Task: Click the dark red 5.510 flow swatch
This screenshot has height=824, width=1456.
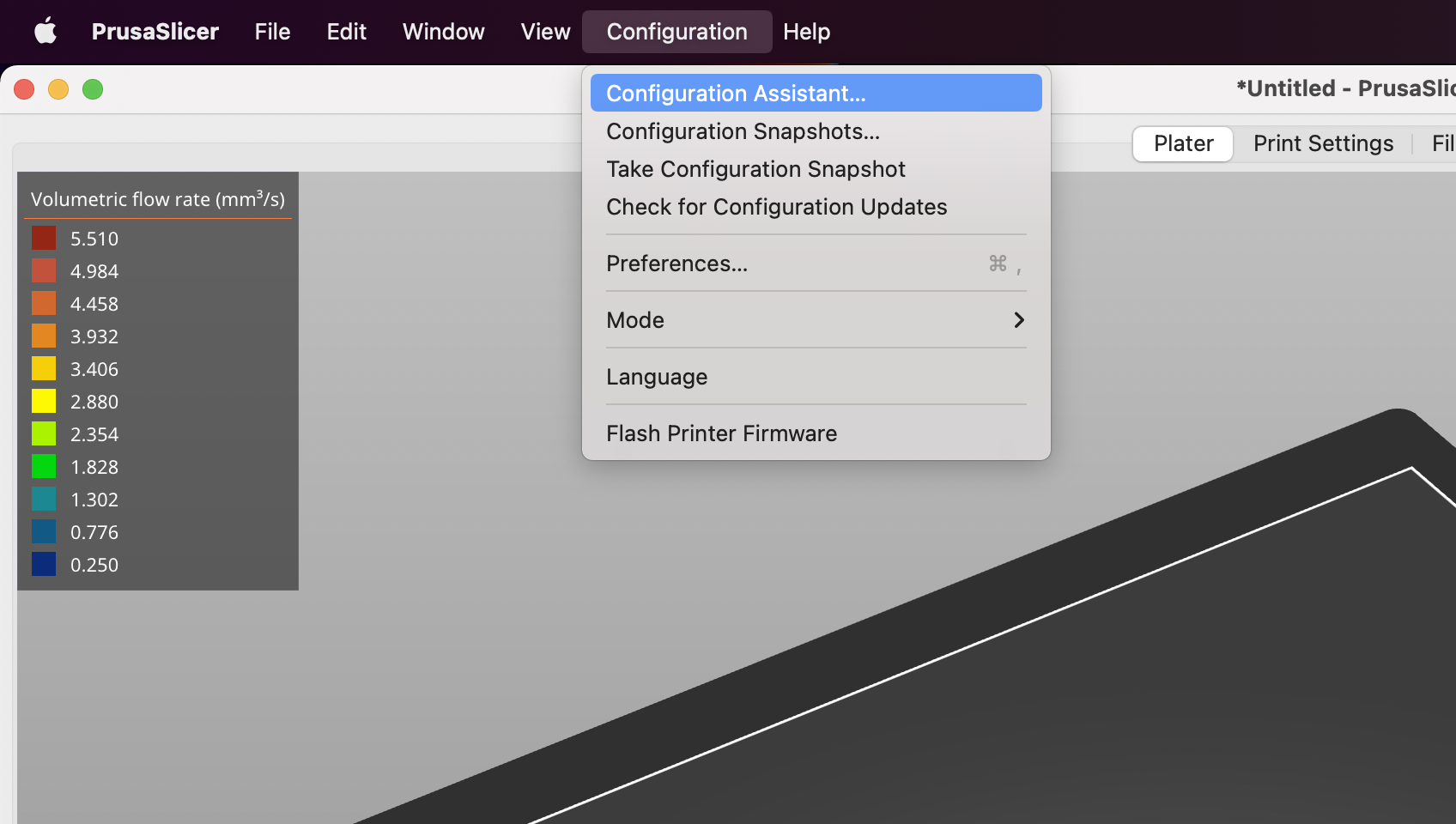Action: point(44,238)
